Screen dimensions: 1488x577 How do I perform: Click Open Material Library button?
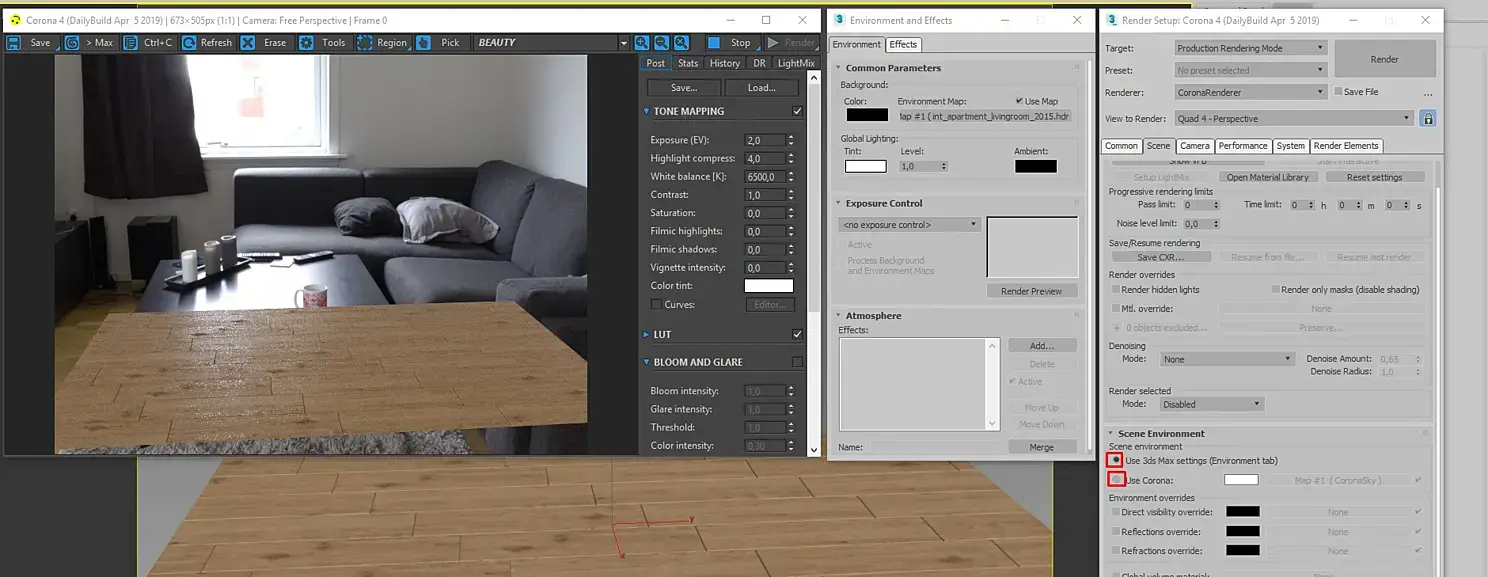tap(1267, 177)
